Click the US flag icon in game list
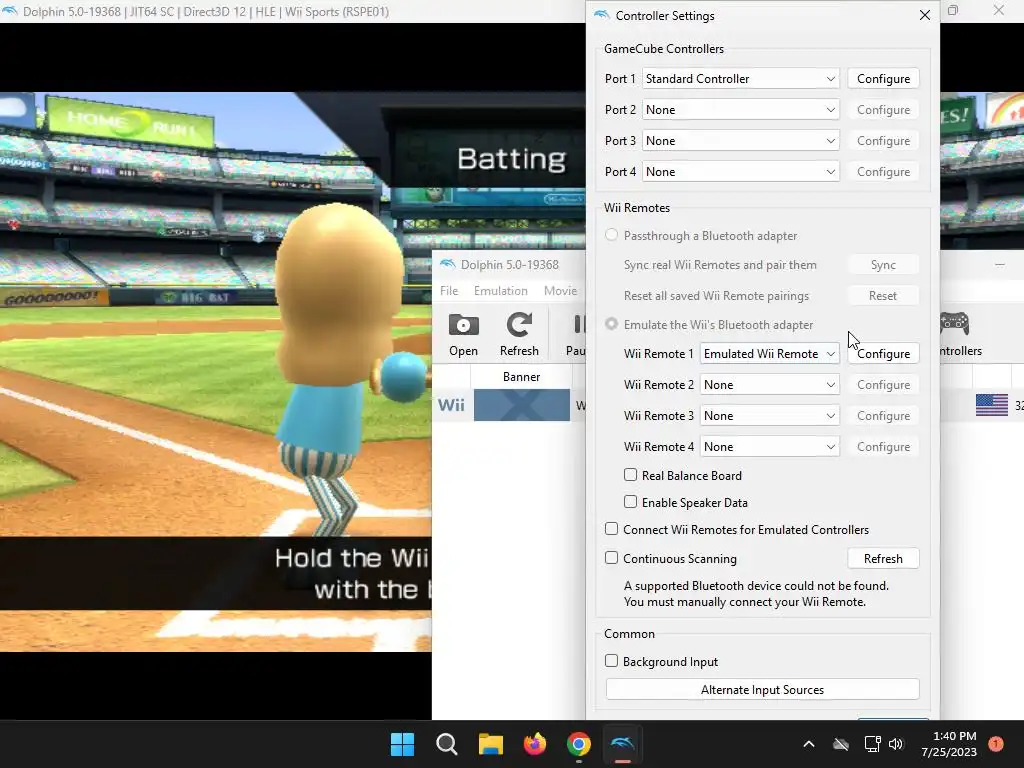This screenshot has height=768, width=1024. [992, 405]
